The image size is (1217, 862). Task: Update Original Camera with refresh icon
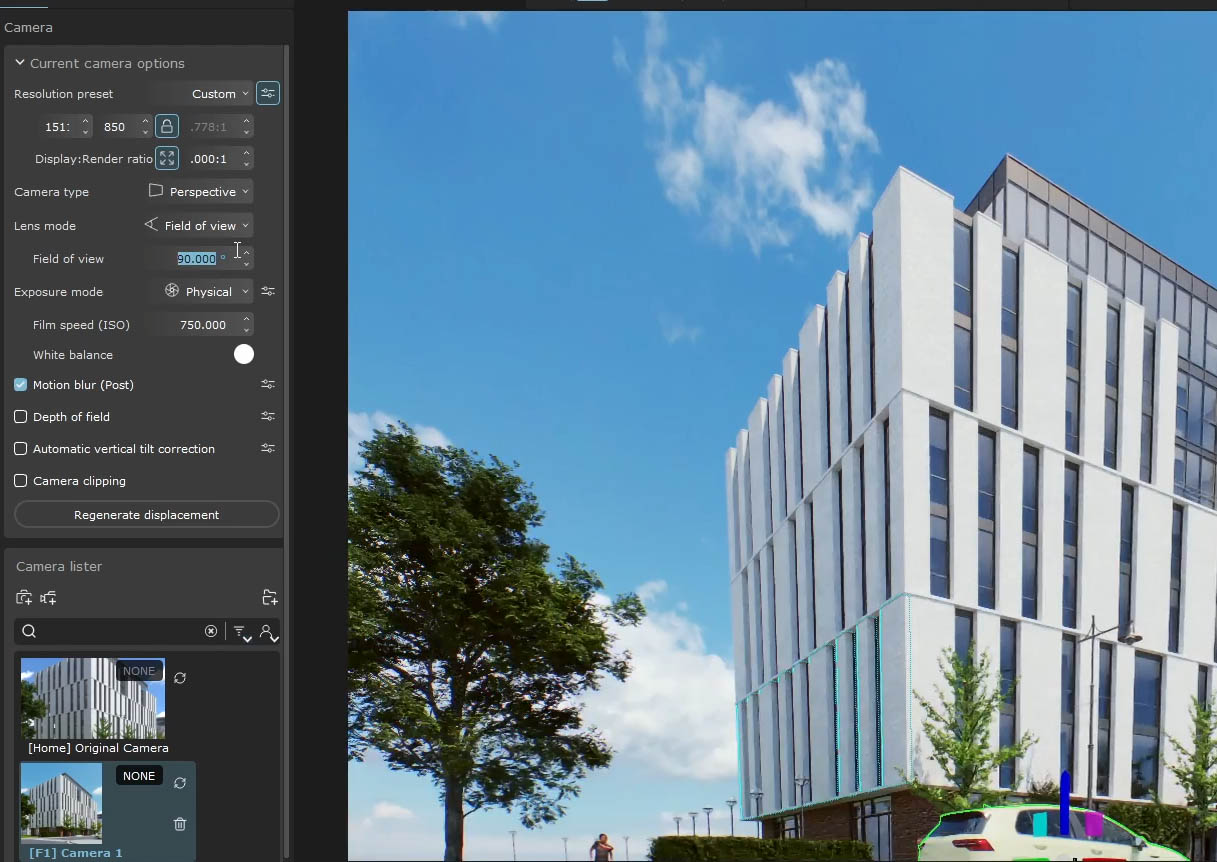(x=180, y=678)
